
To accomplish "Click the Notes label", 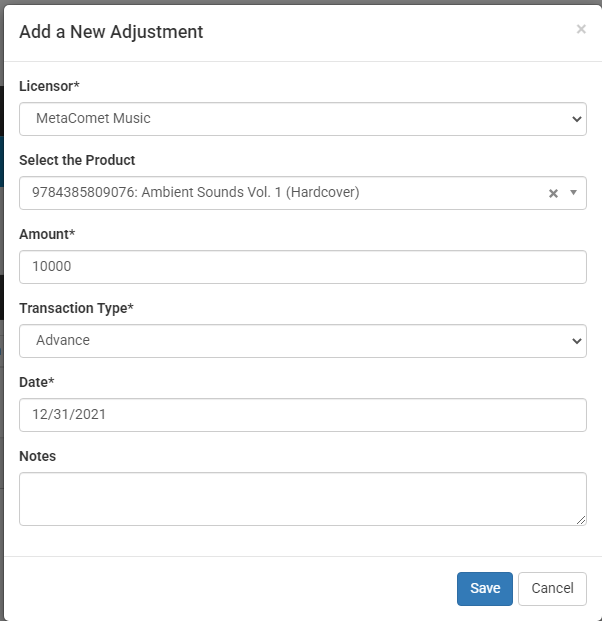I will coord(38,456).
